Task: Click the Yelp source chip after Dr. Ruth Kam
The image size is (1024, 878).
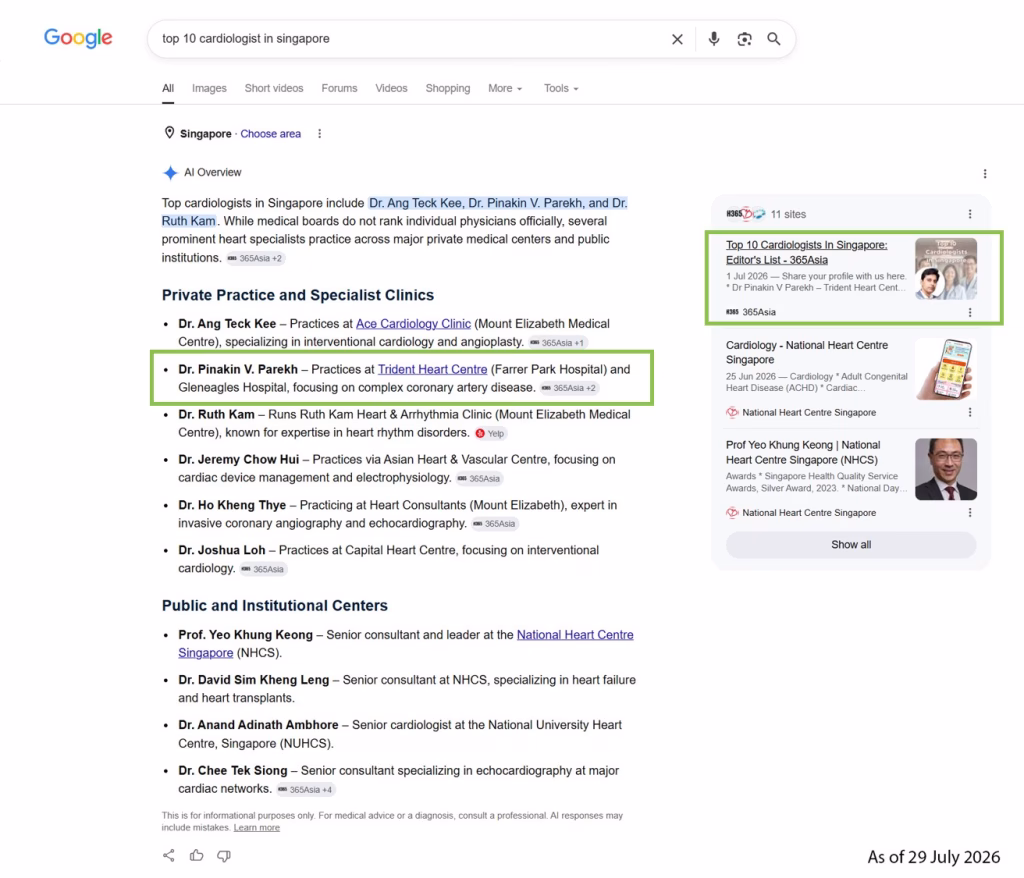Action: (x=490, y=433)
